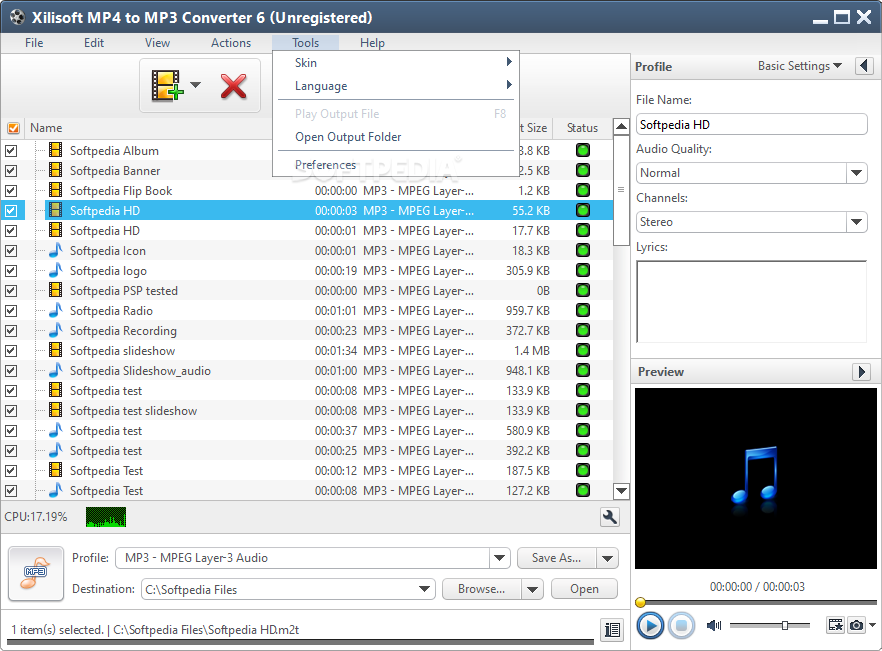Open the Channels dropdown
Viewport: 882px width, 651px height.
pos(856,222)
